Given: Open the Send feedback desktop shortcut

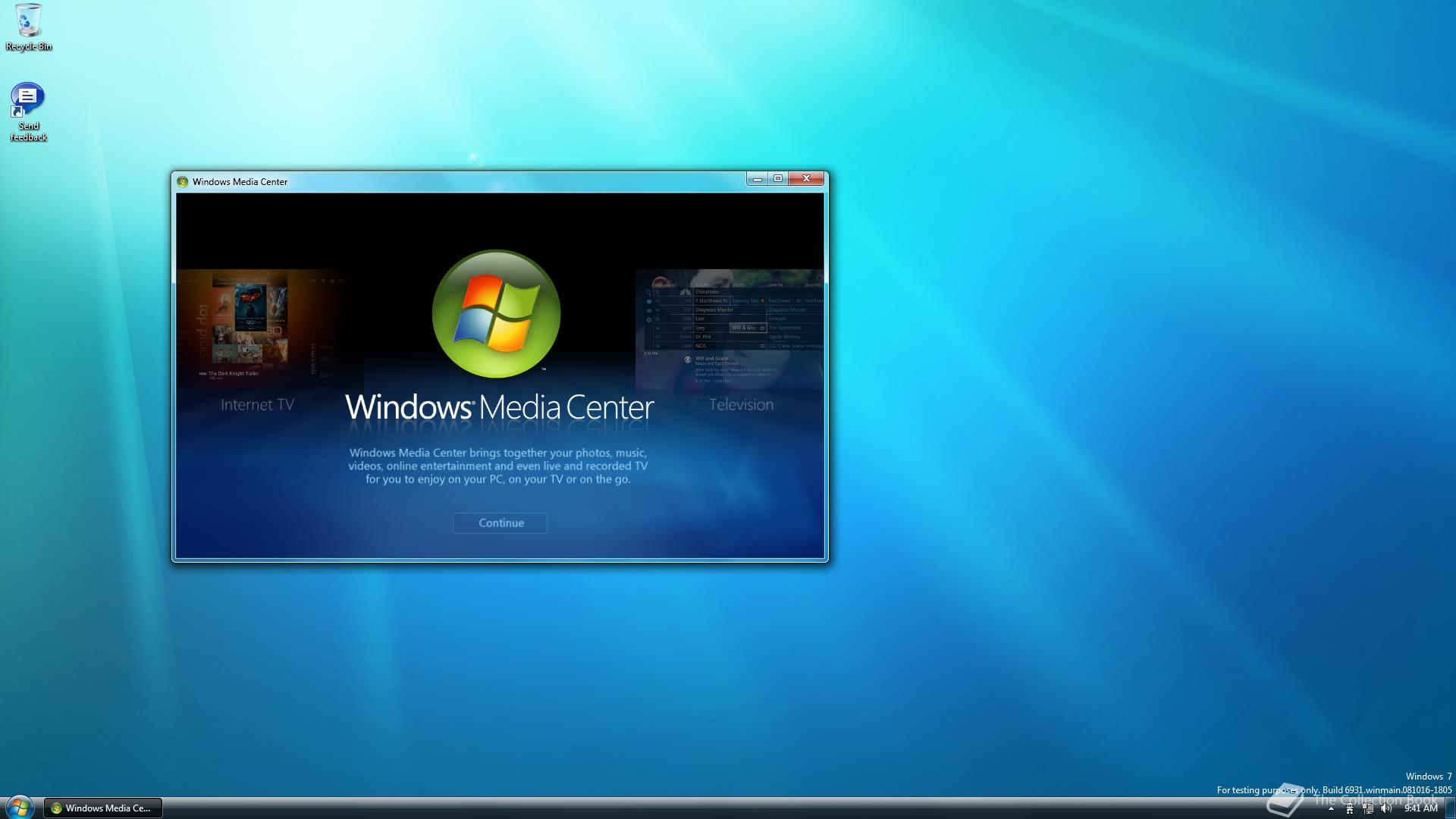Looking at the screenshot, I should [28, 112].
